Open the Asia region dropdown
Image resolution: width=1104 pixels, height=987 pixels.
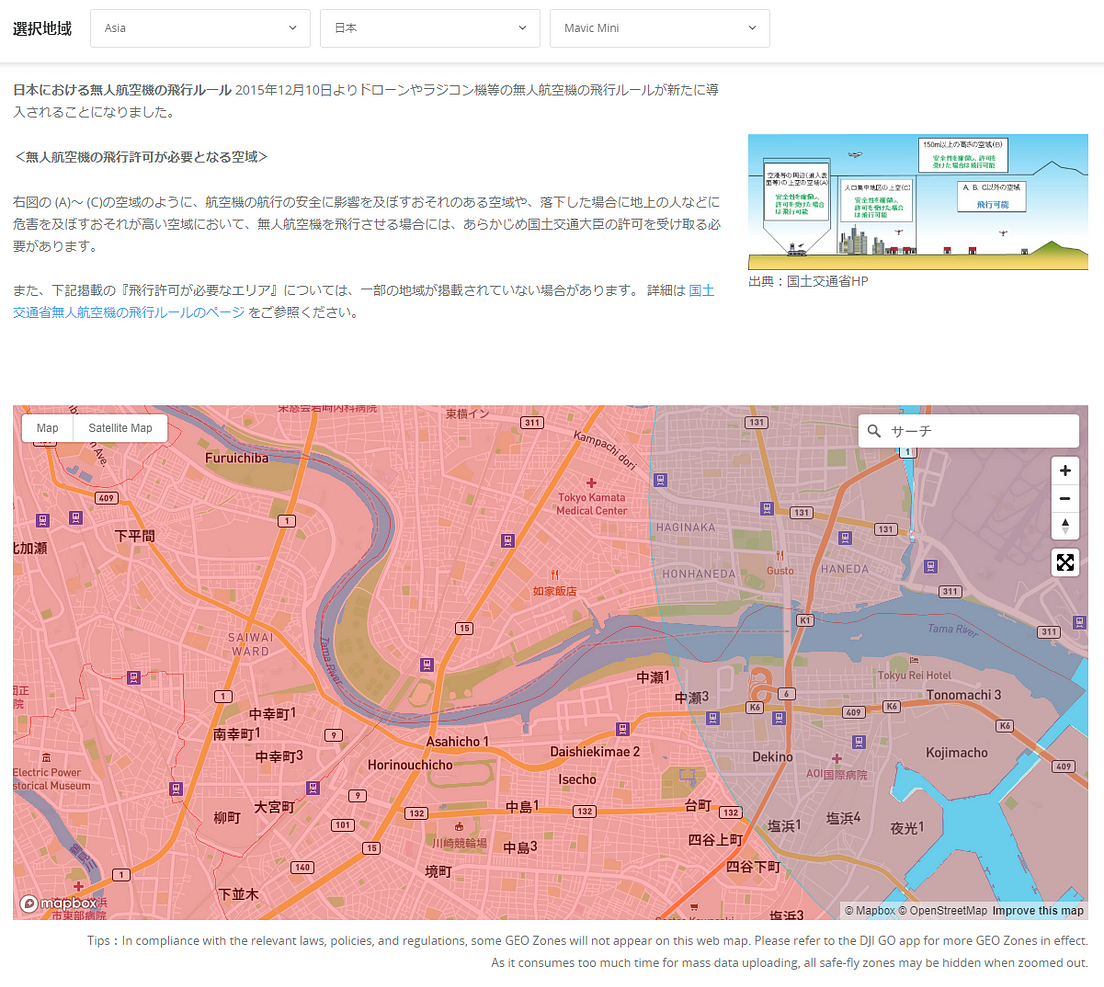[200, 28]
